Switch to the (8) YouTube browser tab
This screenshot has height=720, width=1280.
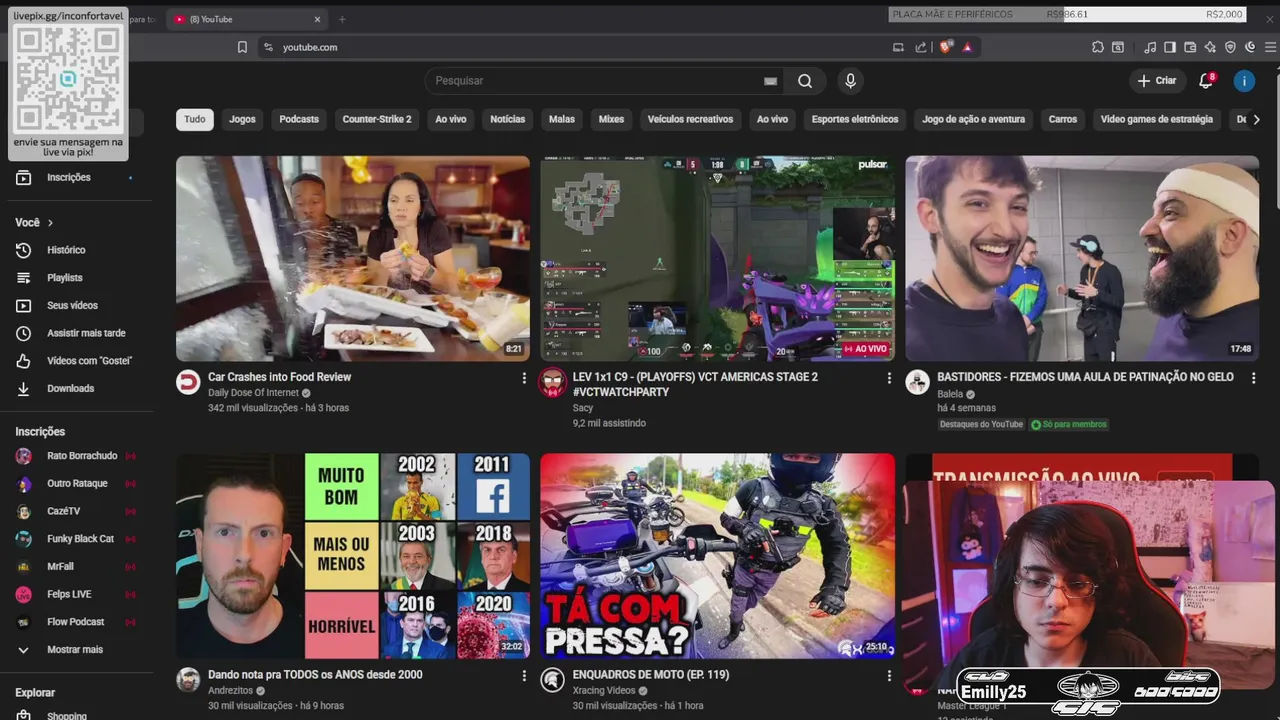coord(246,19)
